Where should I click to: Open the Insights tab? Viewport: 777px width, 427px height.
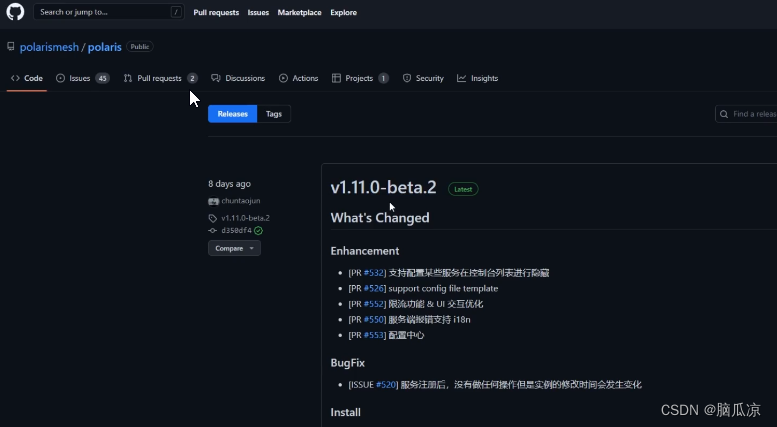(x=478, y=78)
